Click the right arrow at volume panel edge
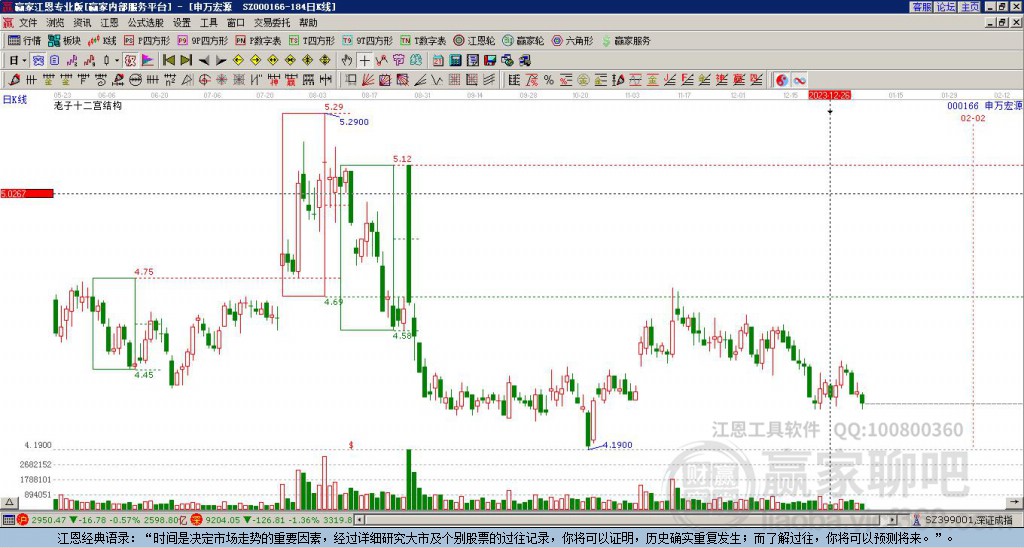The height and width of the screenshot is (548, 1024). [x=1016, y=503]
